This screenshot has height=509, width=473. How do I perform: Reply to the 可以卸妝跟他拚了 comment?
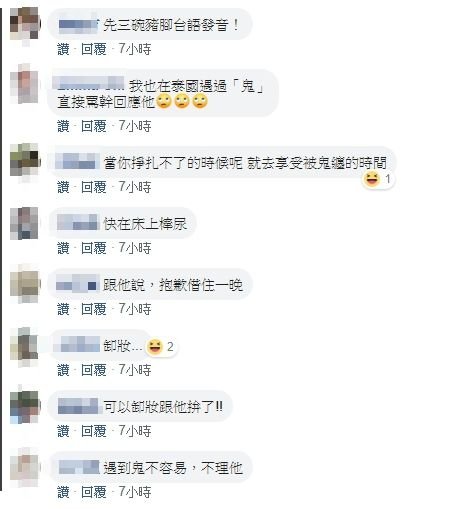(x=94, y=431)
